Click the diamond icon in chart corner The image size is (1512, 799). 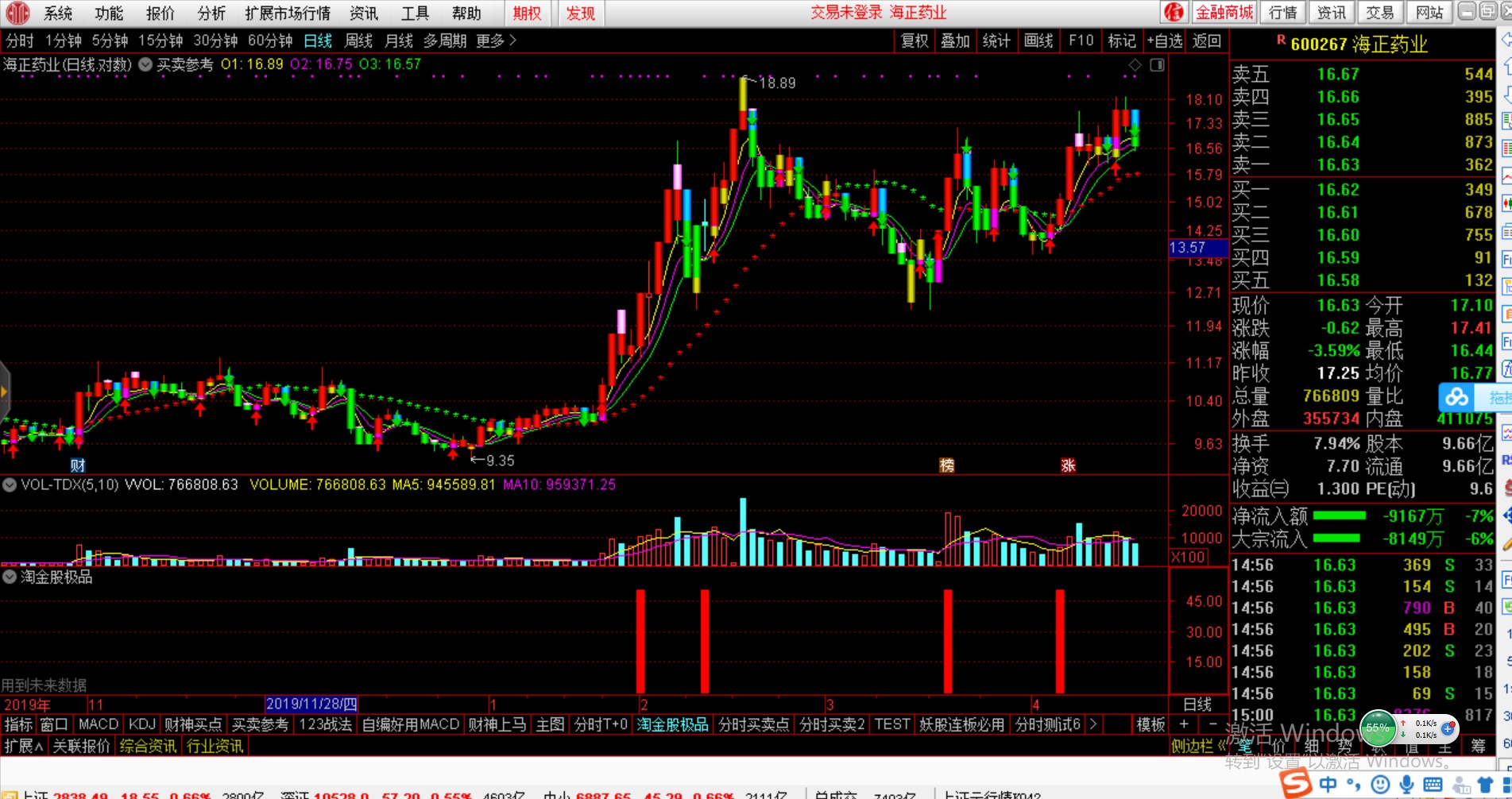pos(1135,64)
